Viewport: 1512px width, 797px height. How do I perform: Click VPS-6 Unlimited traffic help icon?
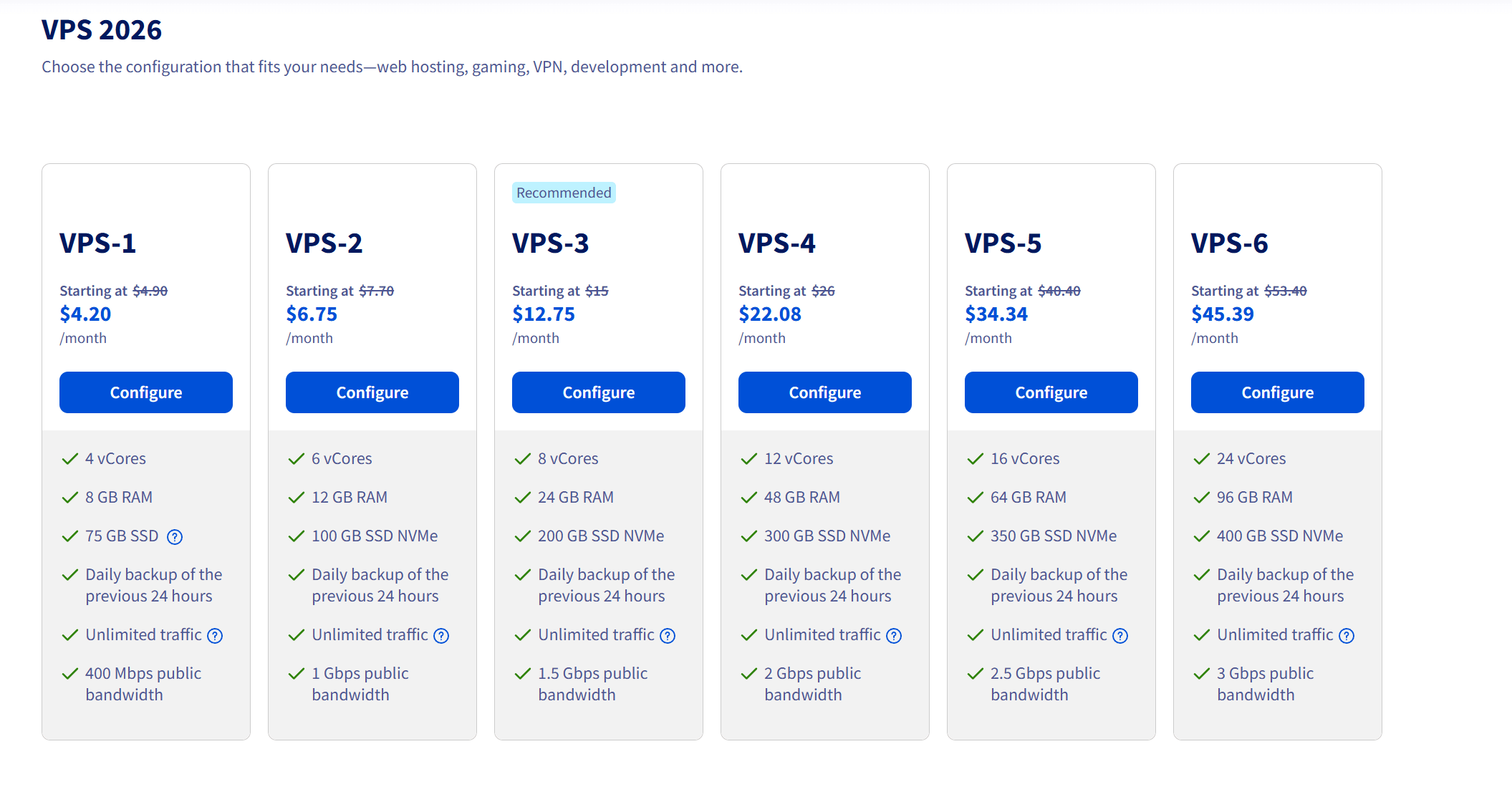click(1347, 636)
